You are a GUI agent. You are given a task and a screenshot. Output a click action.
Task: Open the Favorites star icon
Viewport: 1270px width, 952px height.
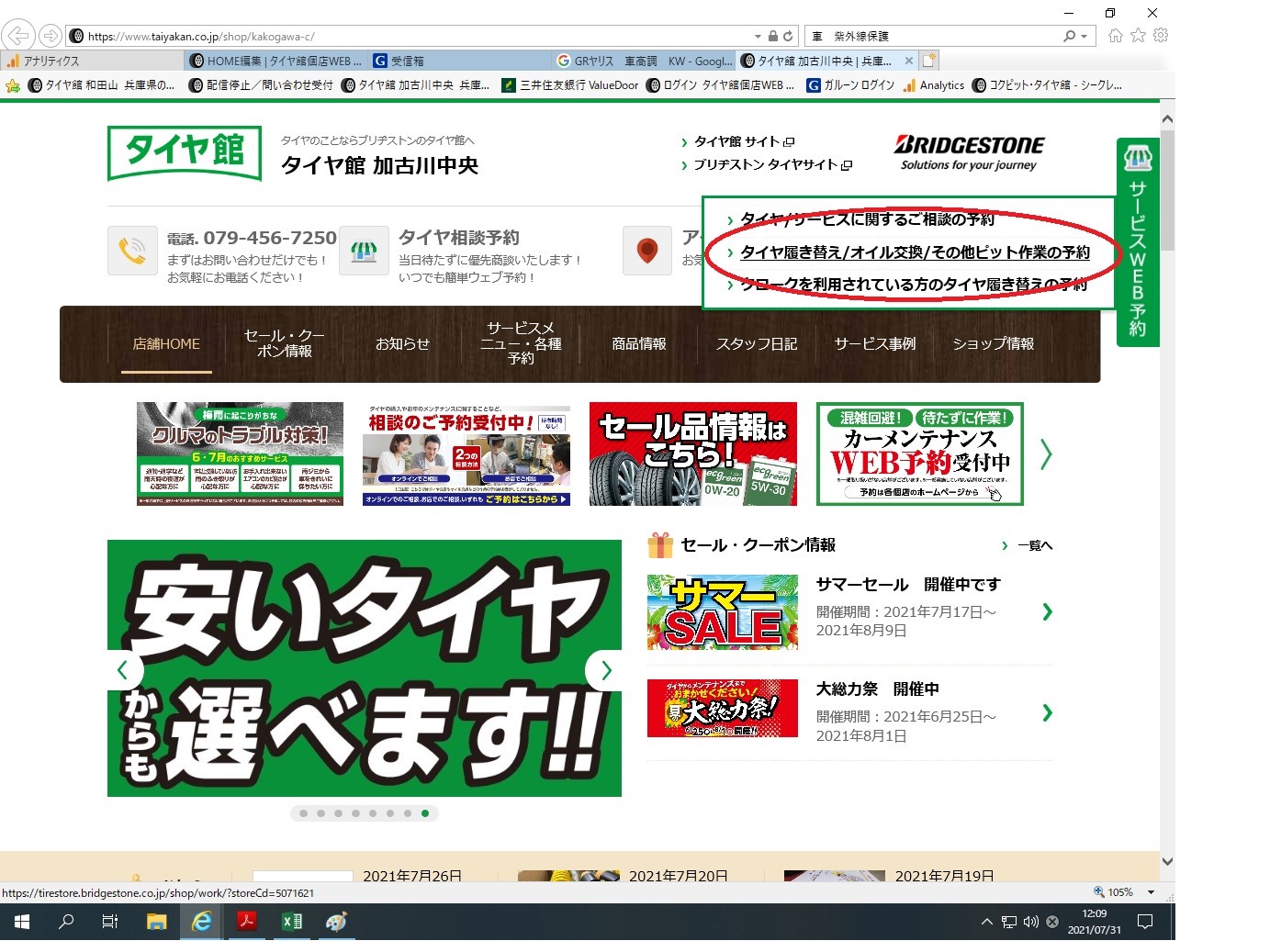1139,36
